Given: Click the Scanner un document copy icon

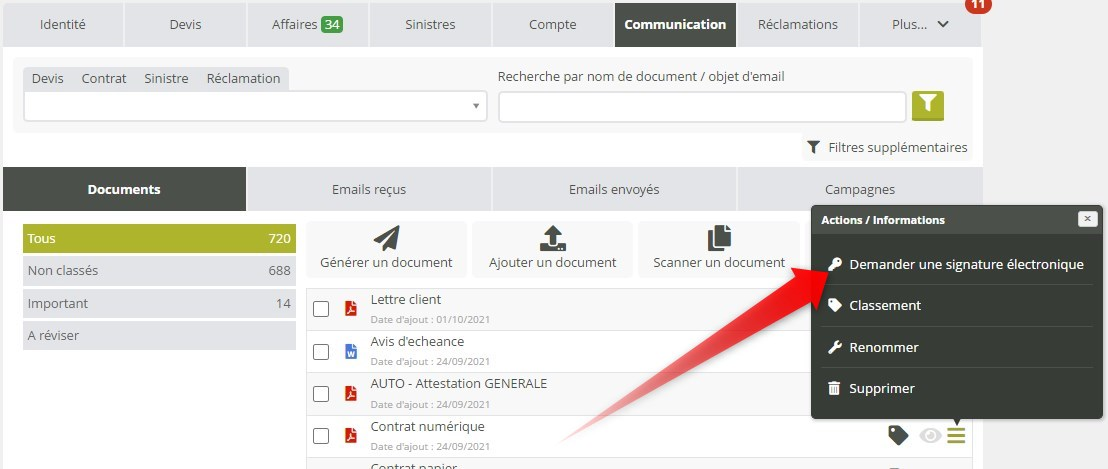Looking at the screenshot, I should [719, 238].
